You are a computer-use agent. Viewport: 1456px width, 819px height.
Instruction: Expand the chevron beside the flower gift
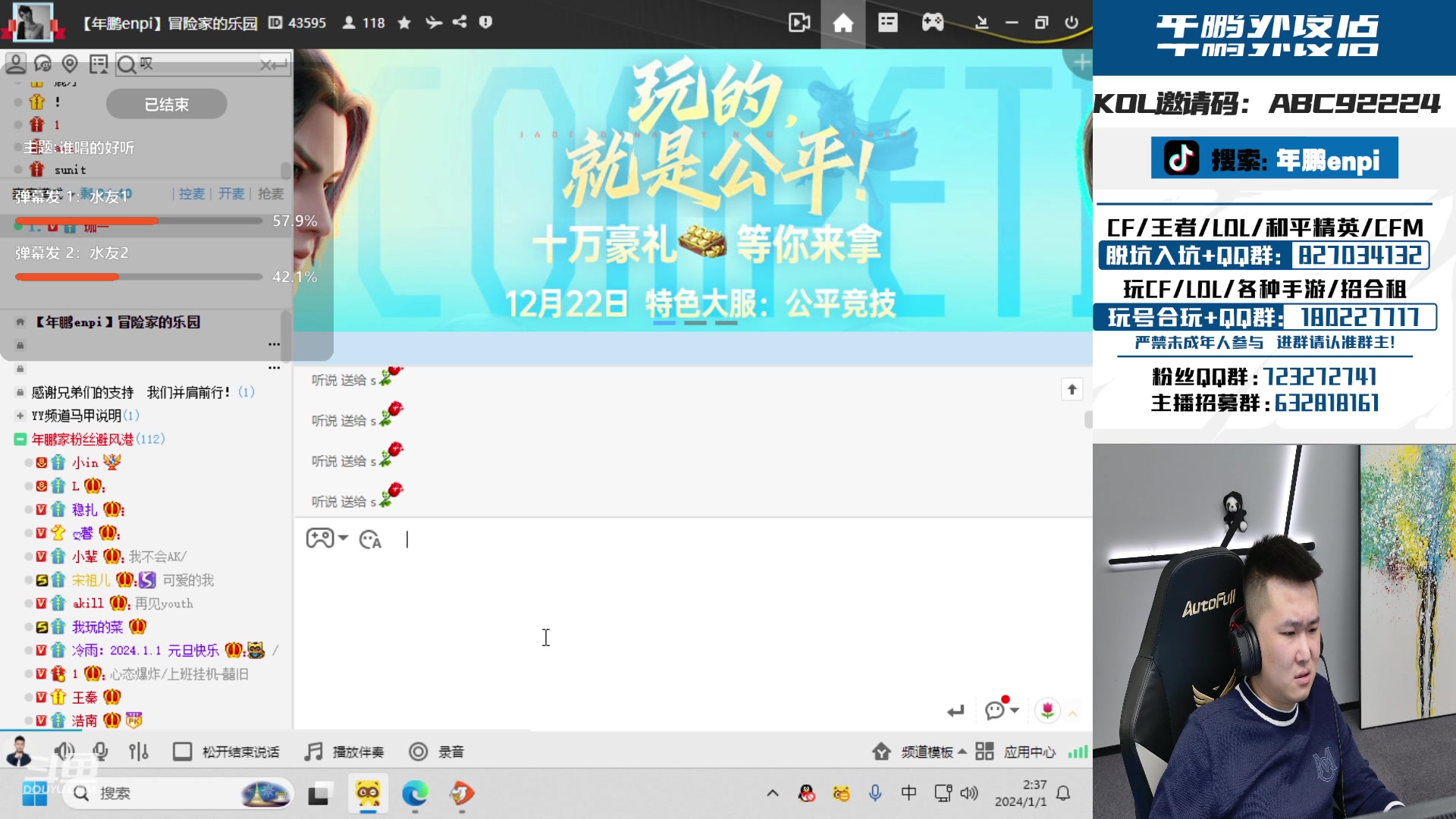1072,713
